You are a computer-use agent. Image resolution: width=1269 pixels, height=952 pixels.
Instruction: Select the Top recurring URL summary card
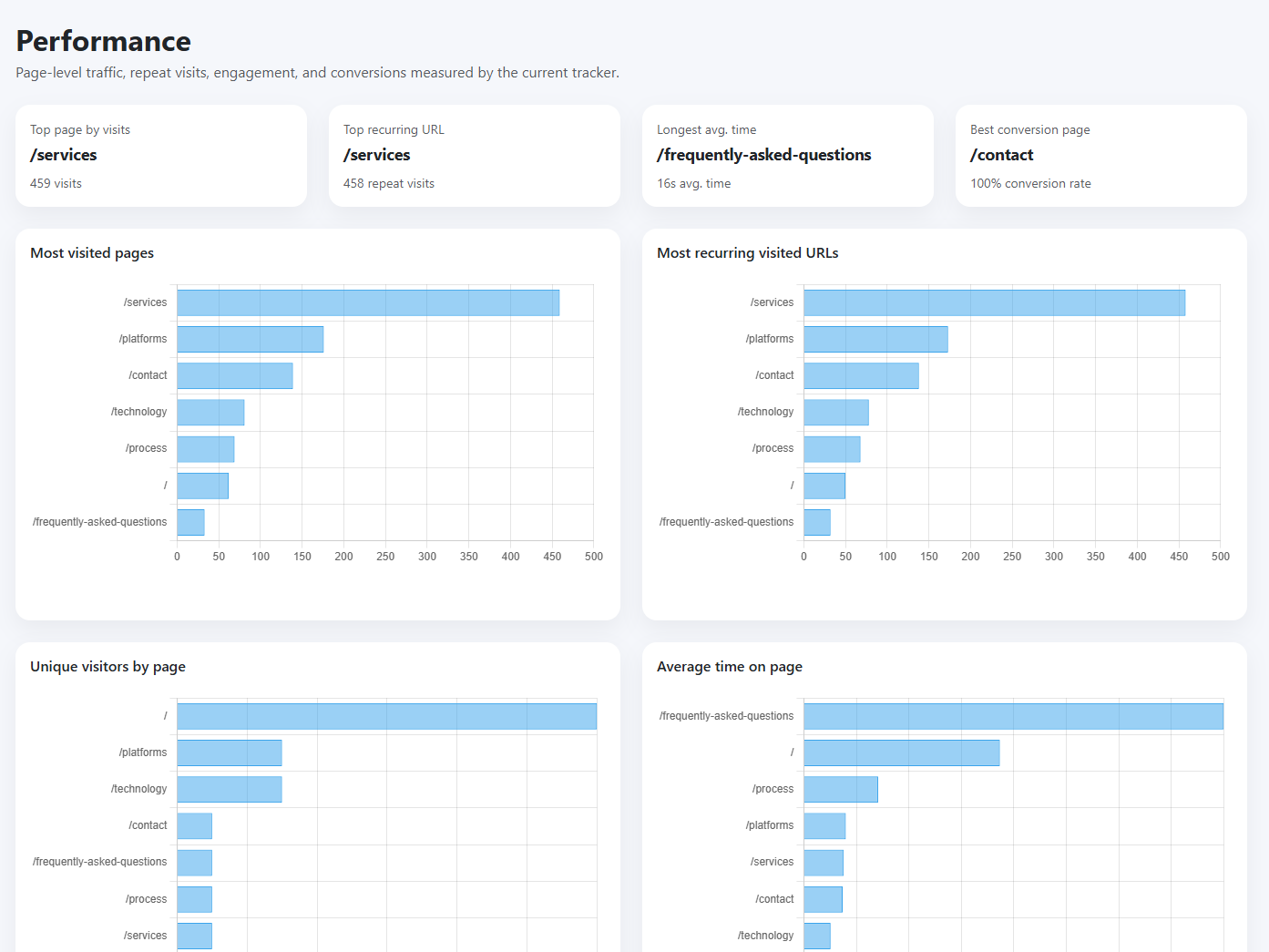coord(474,156)
